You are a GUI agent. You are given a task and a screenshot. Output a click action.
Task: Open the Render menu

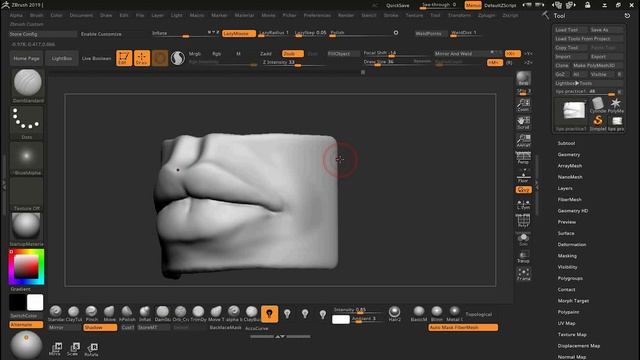coord(346,15)
